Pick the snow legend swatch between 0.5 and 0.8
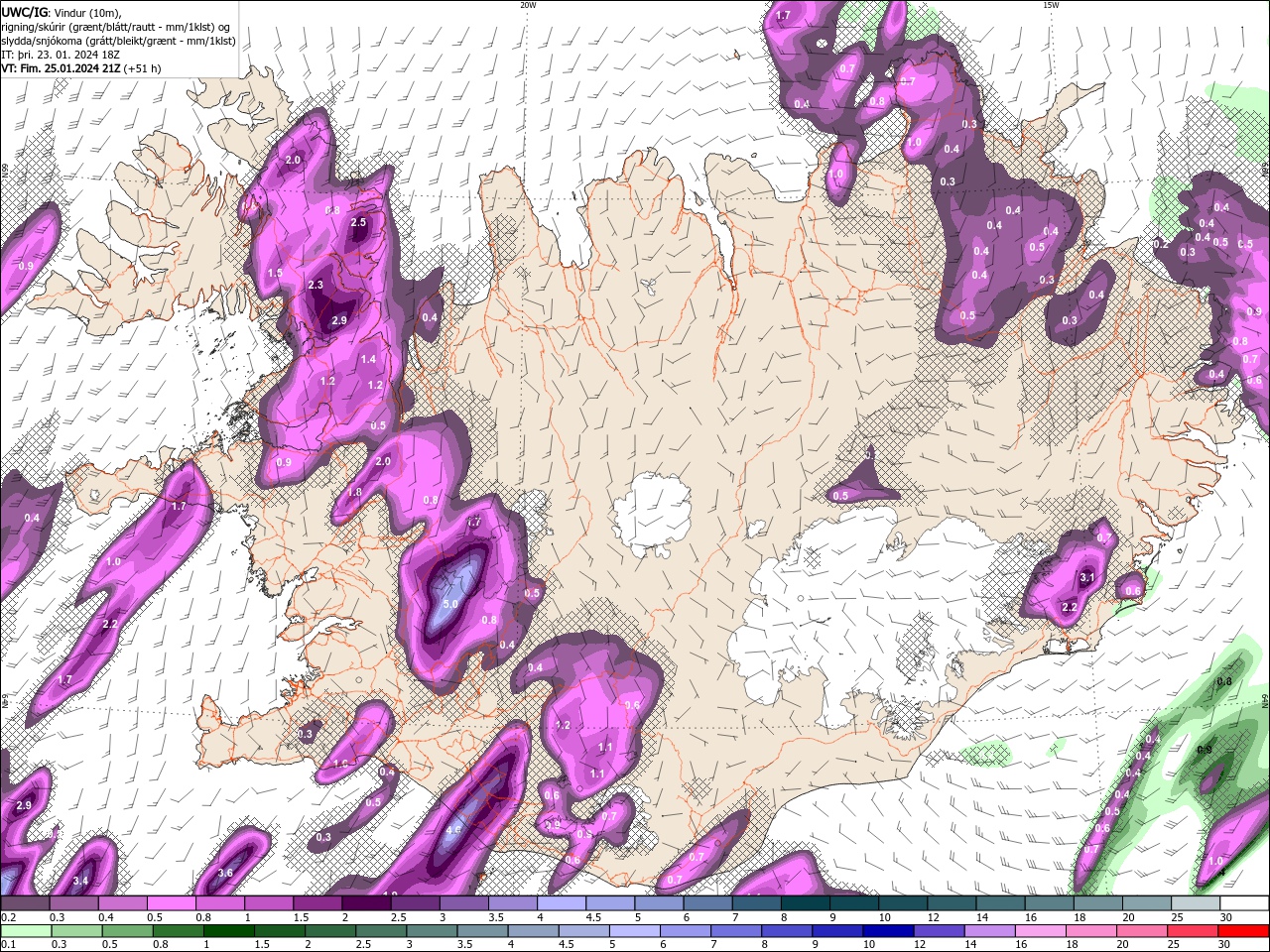Viewport: 1270px width, 952px height. 171,903
